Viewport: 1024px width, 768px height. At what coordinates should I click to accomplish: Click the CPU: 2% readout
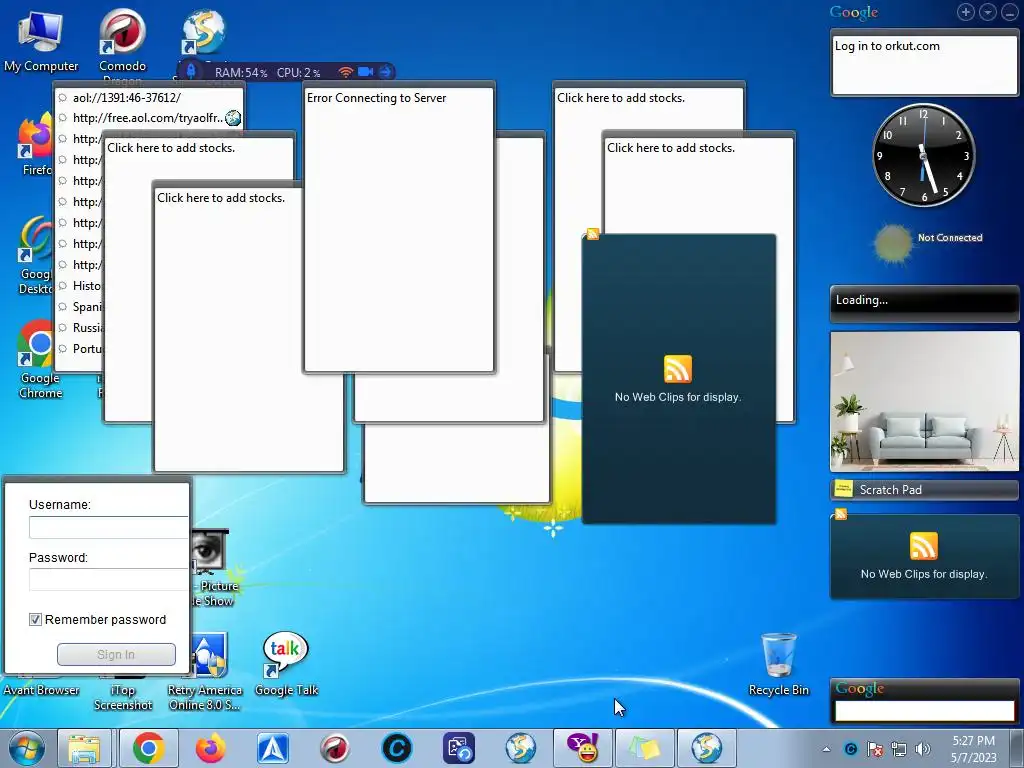[298, 72]
